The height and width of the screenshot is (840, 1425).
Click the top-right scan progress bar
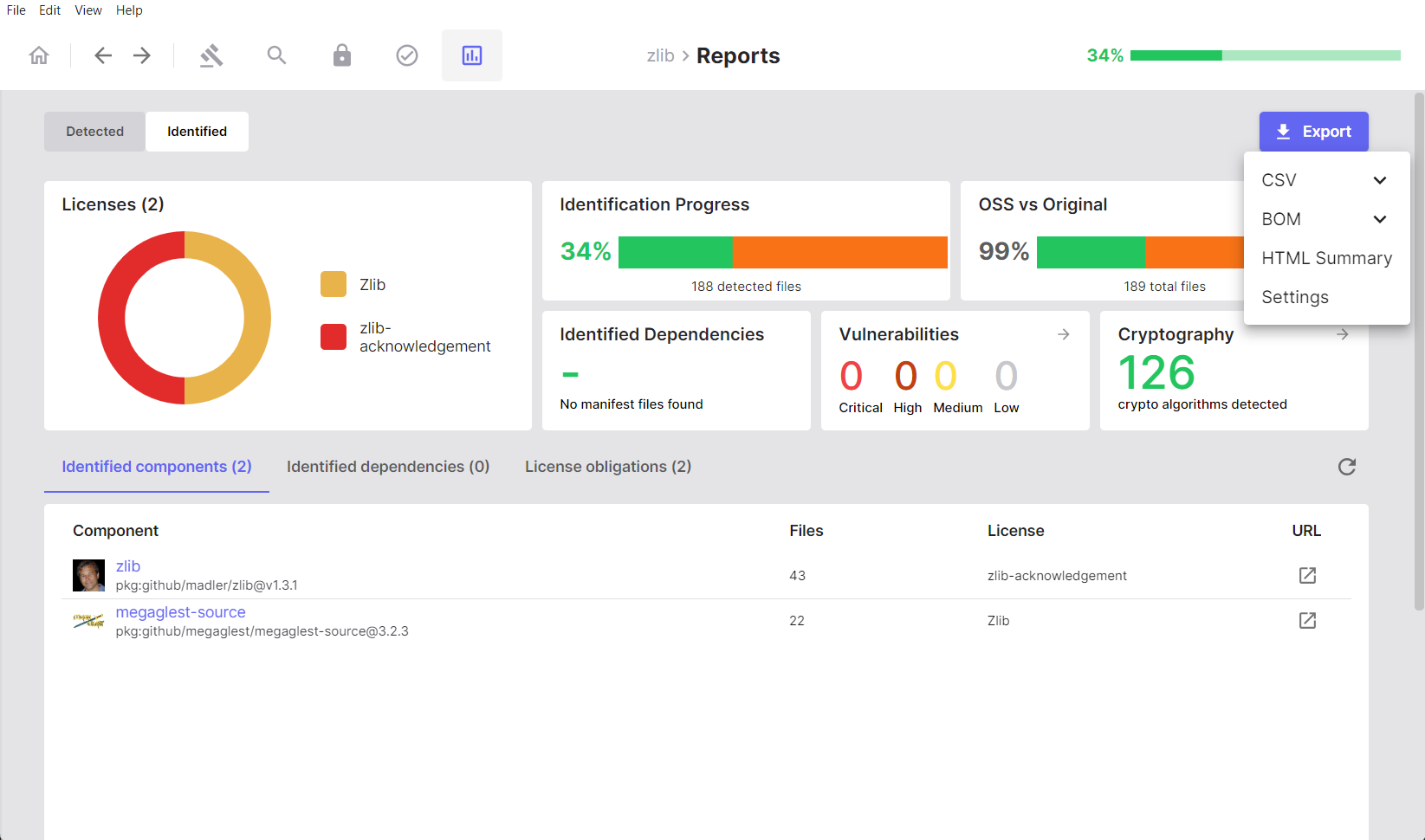[x=1266, y=55]
